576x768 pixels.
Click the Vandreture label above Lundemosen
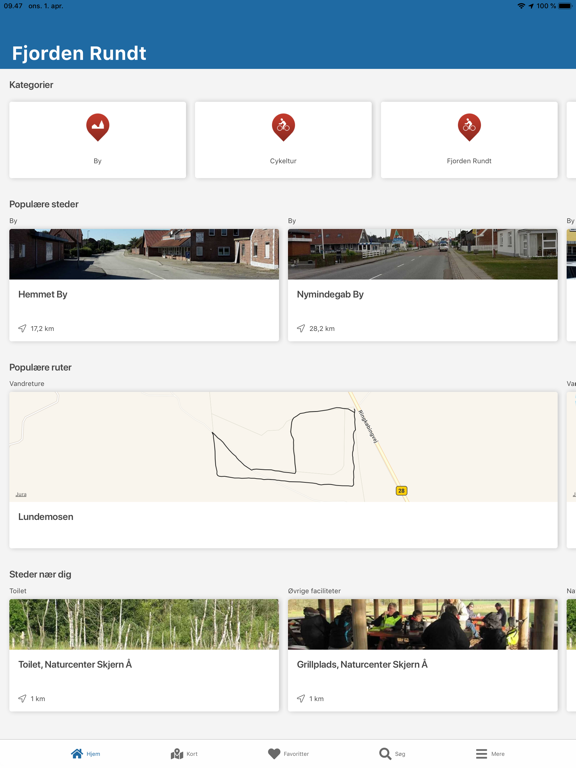[x=26, y=384]
